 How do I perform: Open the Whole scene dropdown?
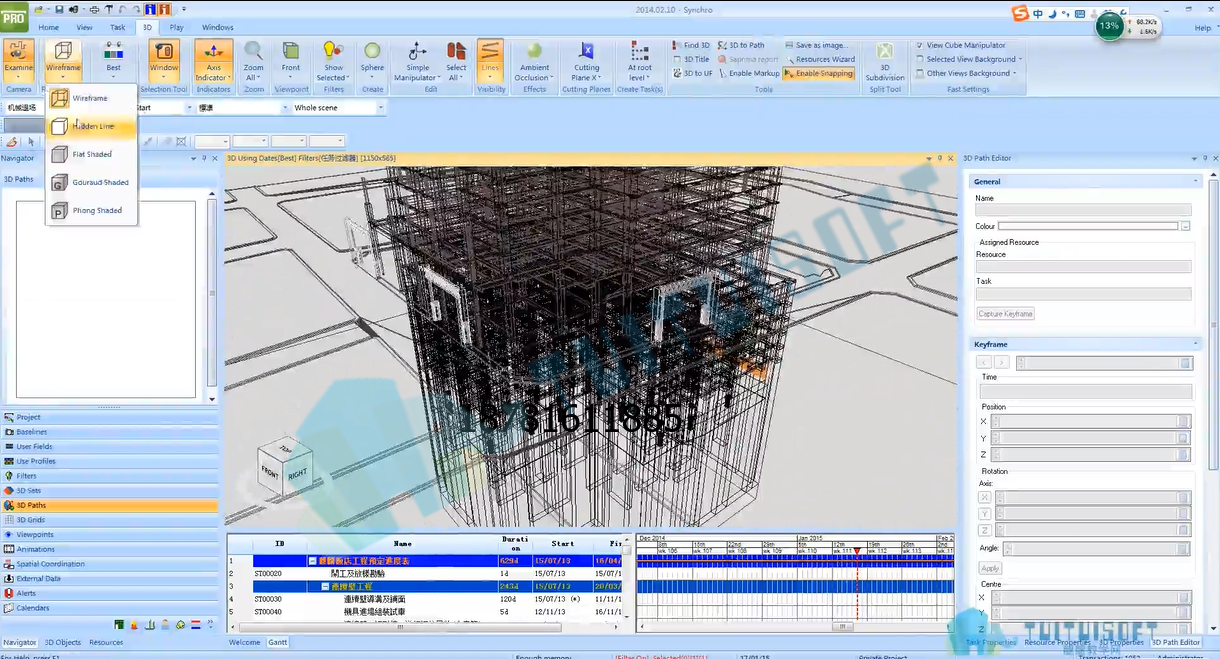(337, 107)
